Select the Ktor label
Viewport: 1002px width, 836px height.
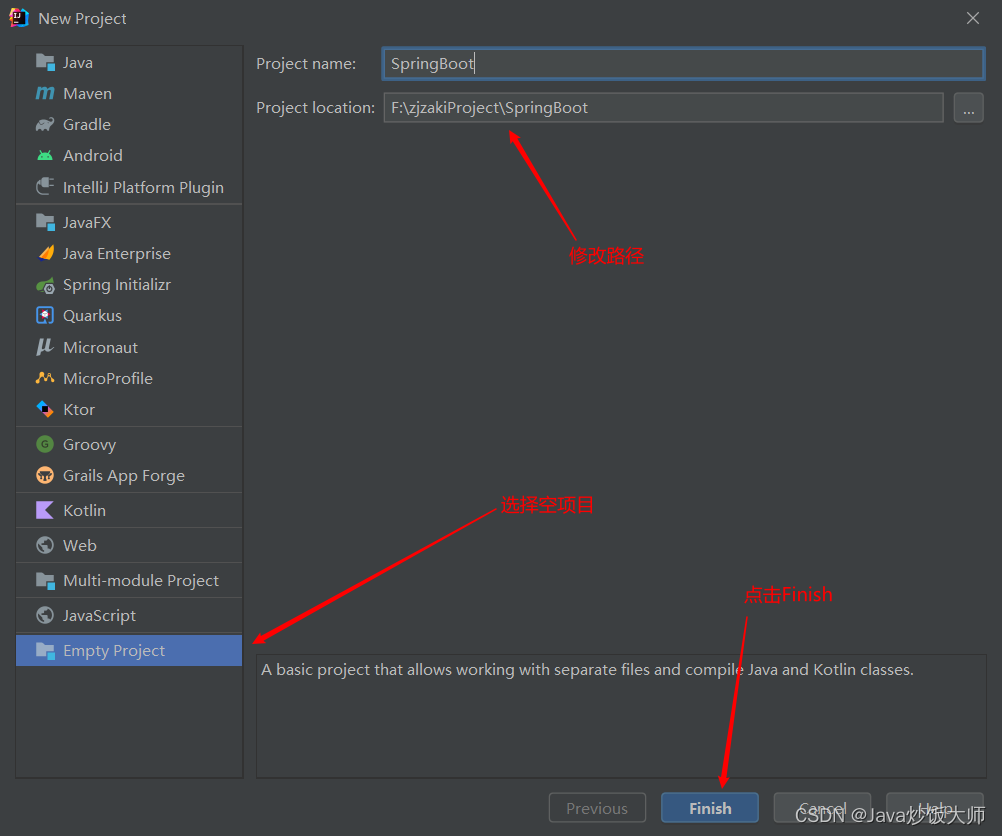(x=79, y=409)
